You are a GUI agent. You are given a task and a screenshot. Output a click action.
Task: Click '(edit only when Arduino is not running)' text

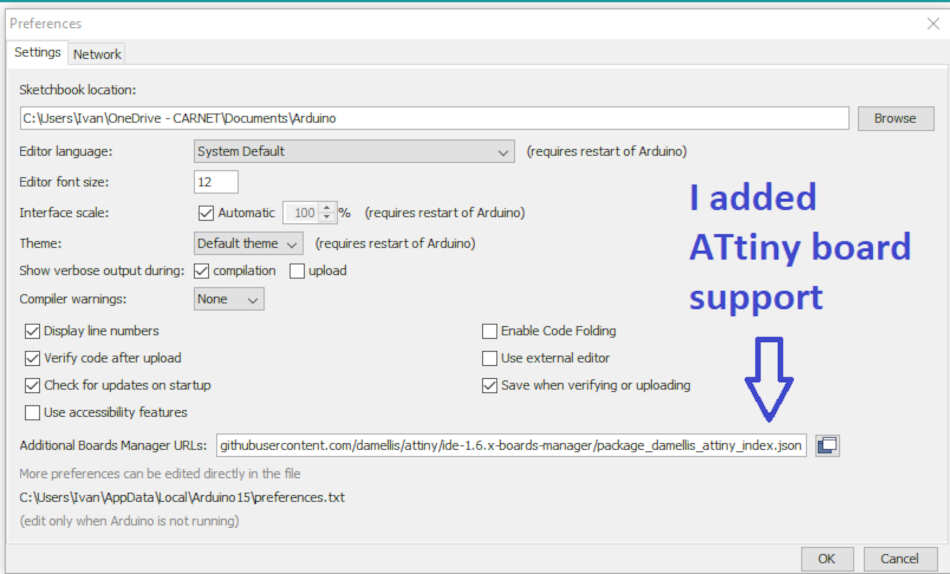pyautogui.click(x=129, y=521)
